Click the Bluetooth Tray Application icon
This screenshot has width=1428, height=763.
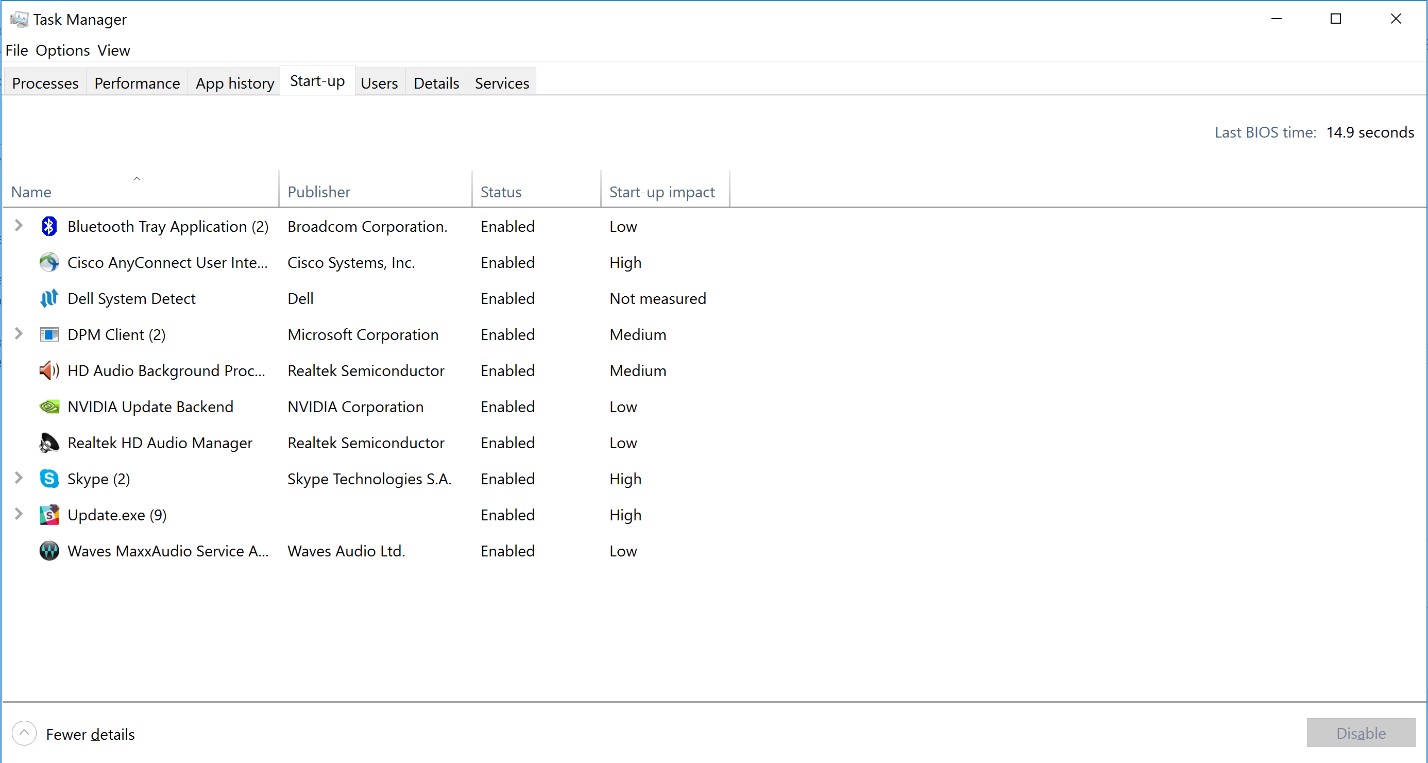49,227
